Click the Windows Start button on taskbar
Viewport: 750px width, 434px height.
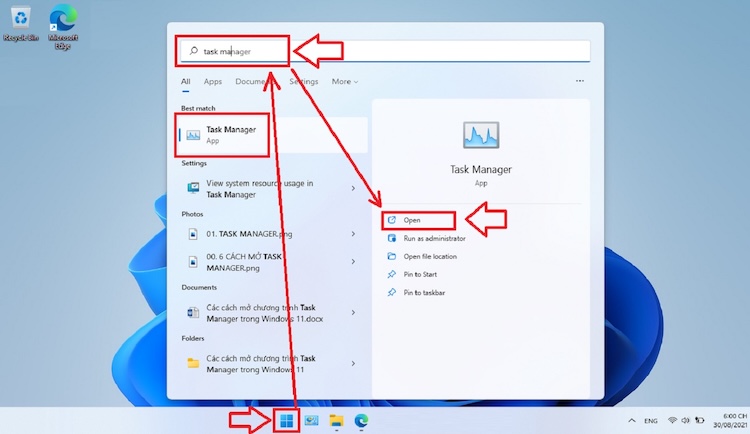coord(288,420)
